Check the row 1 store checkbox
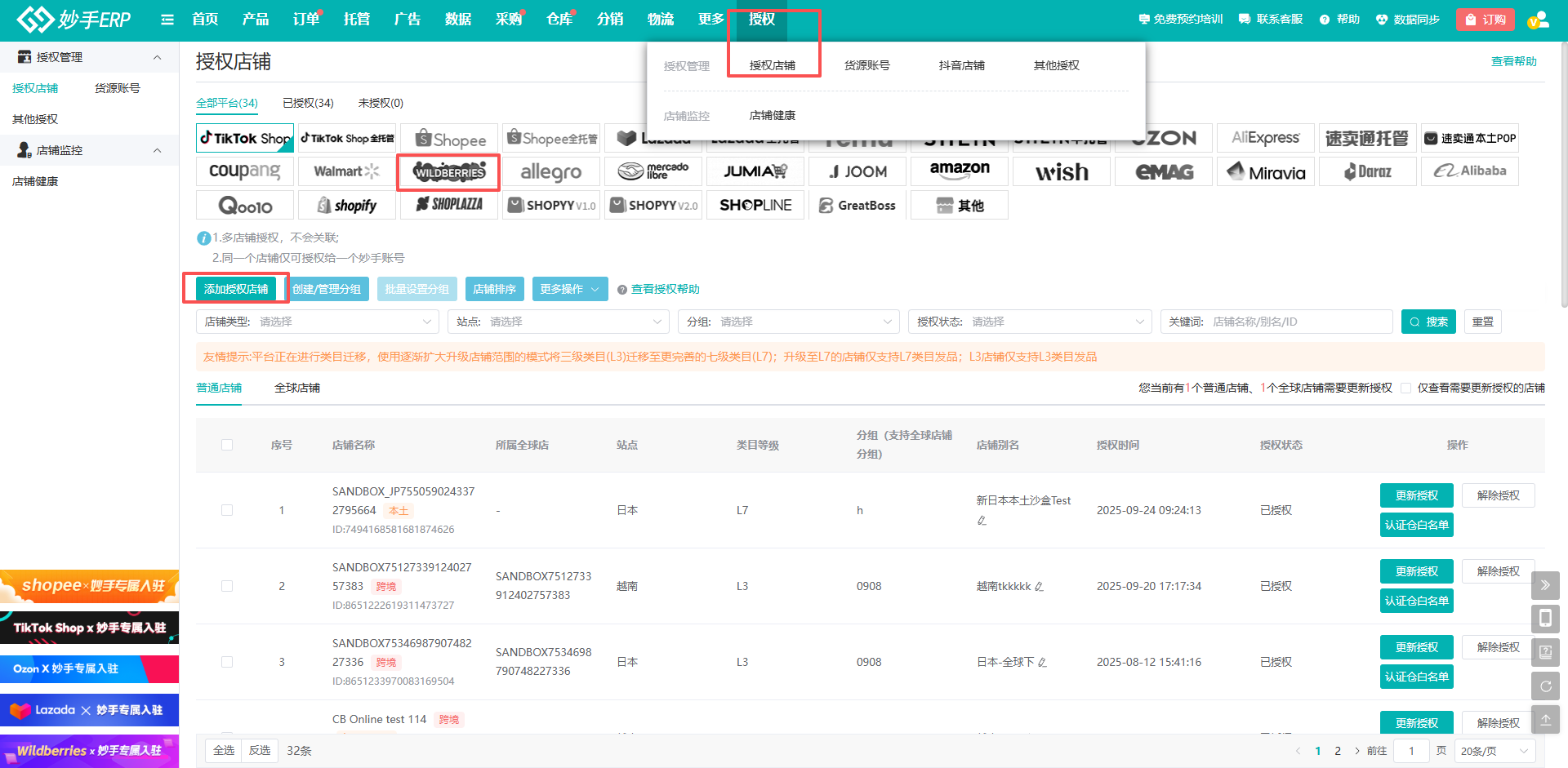Viewport: 1568px width, 768px height. [227, 510]
